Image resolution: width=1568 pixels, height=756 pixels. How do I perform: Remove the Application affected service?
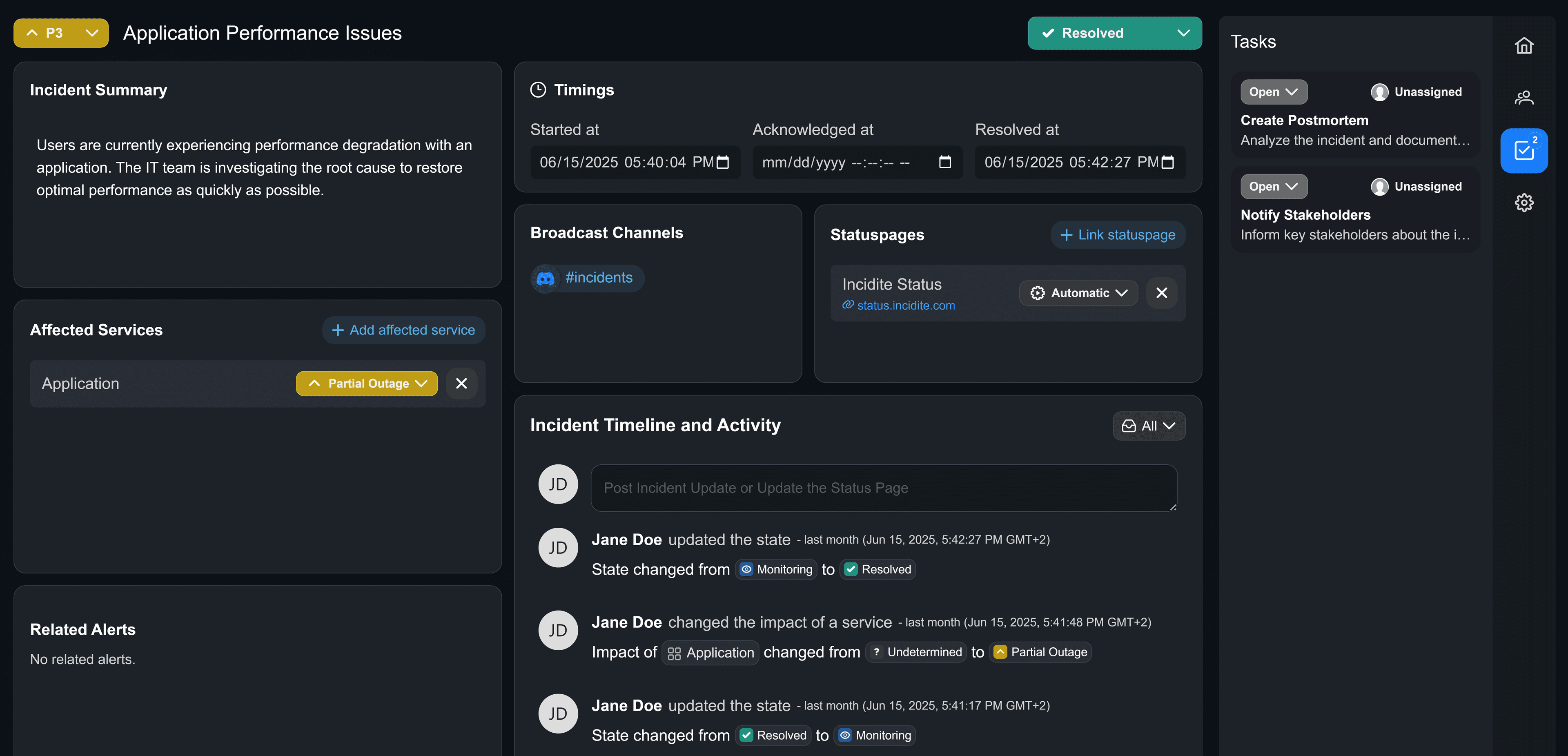click(x=461, y=384)
